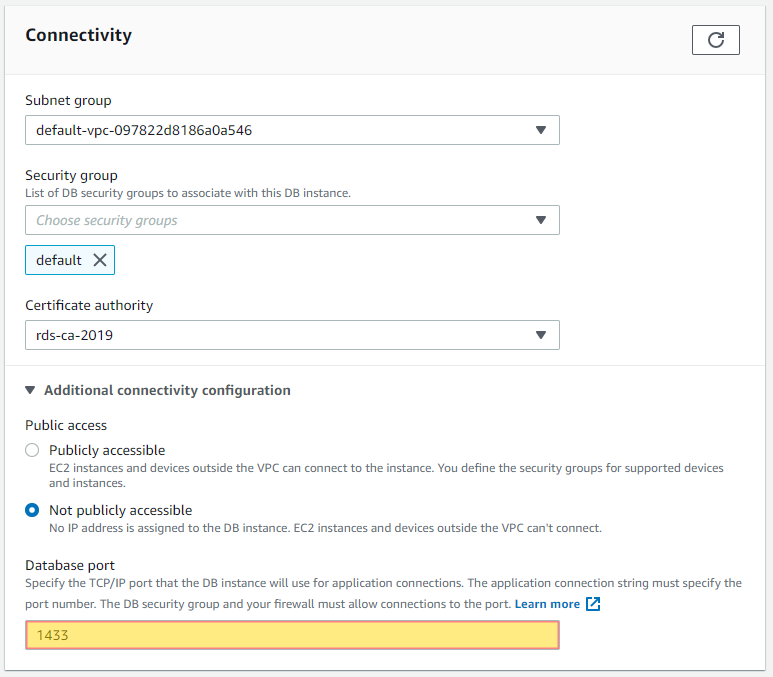Follow the Learn more link
This screenshot has height=677, width=773.
547,604
